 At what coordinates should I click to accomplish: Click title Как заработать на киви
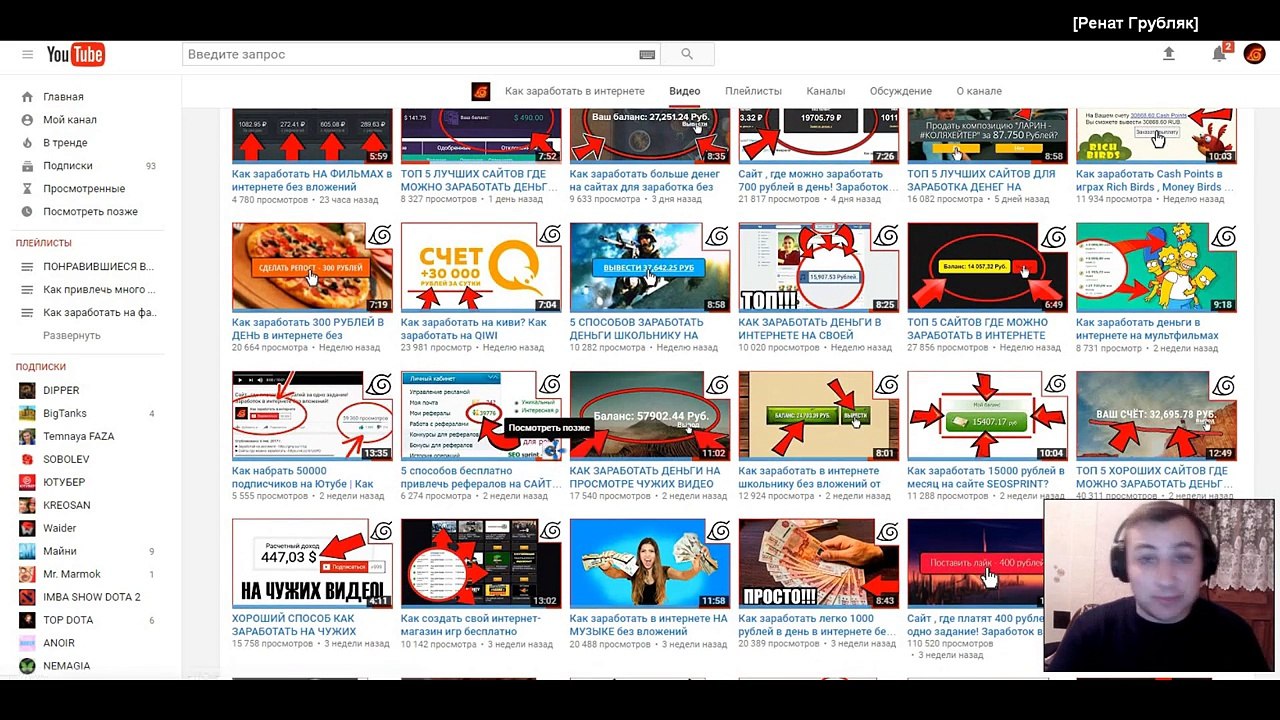click(474, 329)
